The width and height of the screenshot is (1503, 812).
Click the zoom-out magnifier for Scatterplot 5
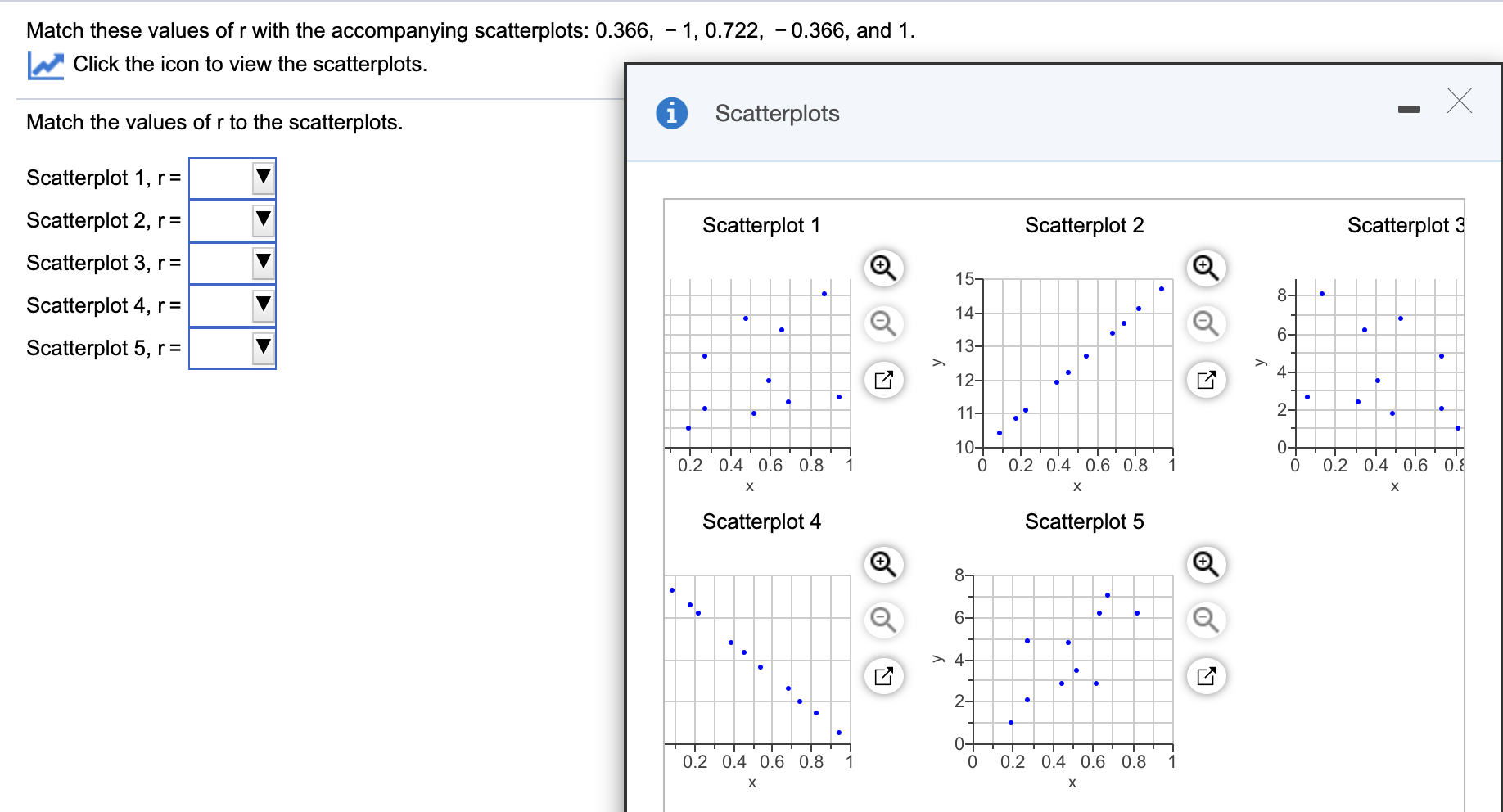[1205, 620]
